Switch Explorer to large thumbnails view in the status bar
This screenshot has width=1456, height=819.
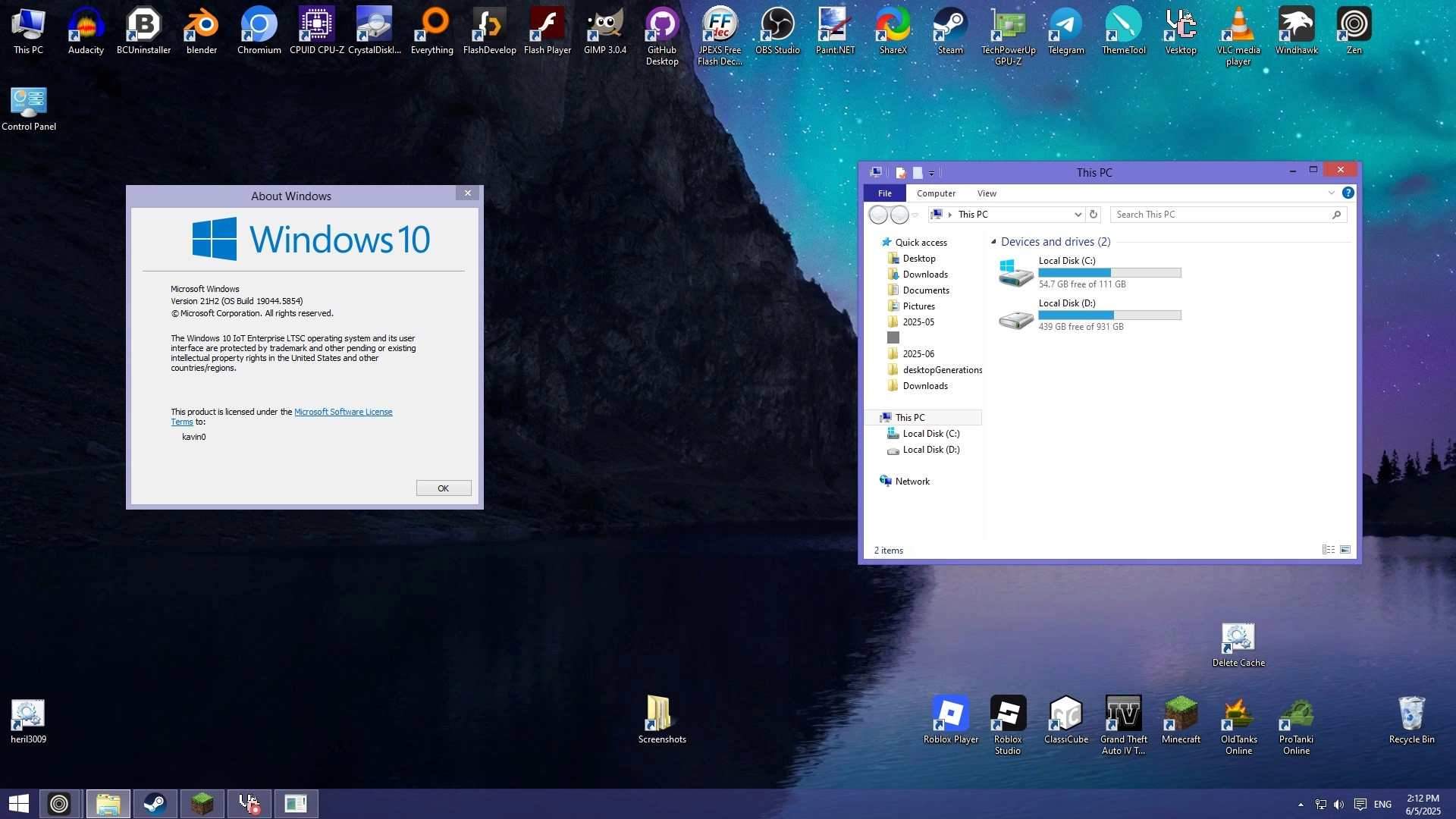[x=1345, y=550]
